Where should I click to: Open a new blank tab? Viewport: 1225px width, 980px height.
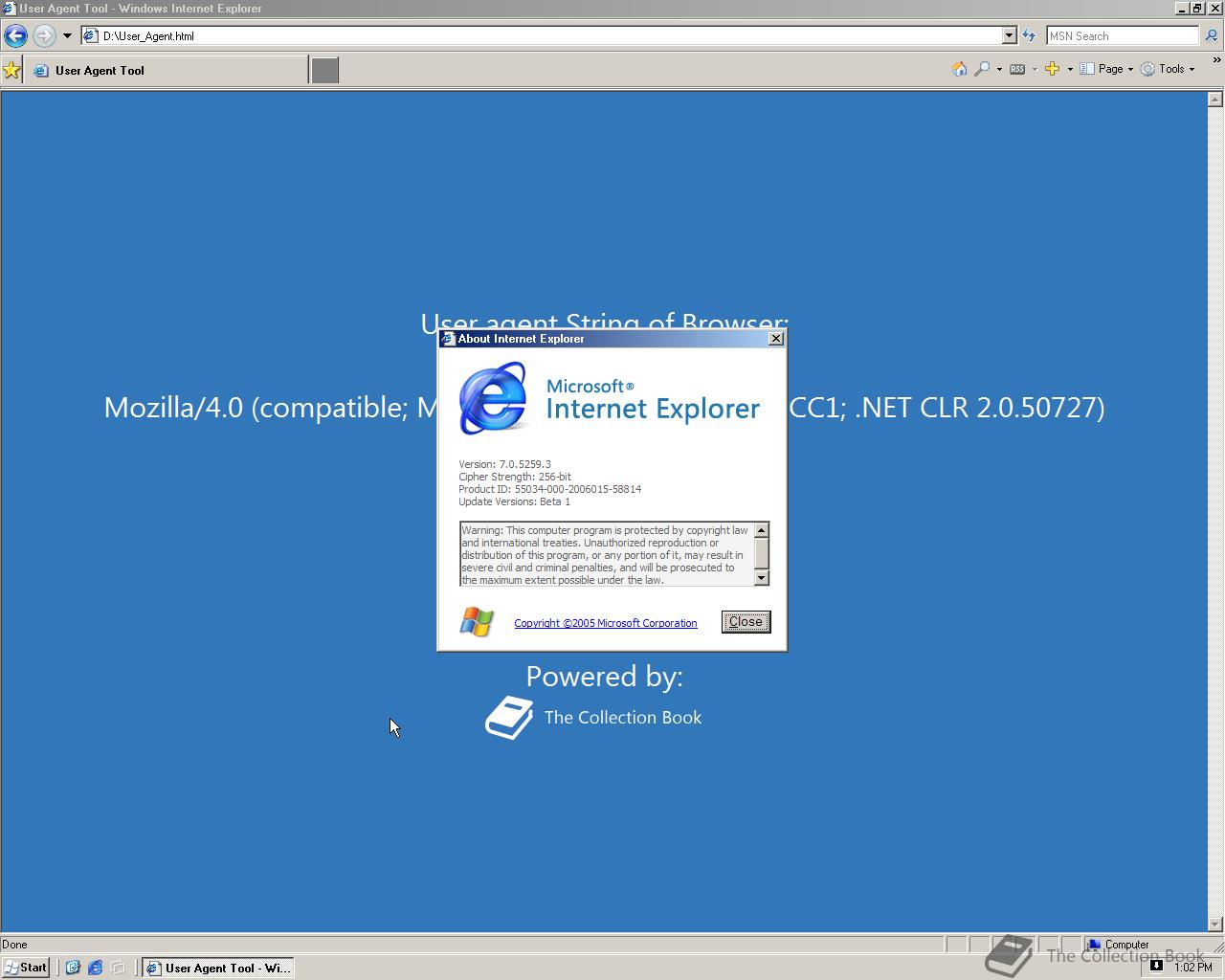pos(324,70)
